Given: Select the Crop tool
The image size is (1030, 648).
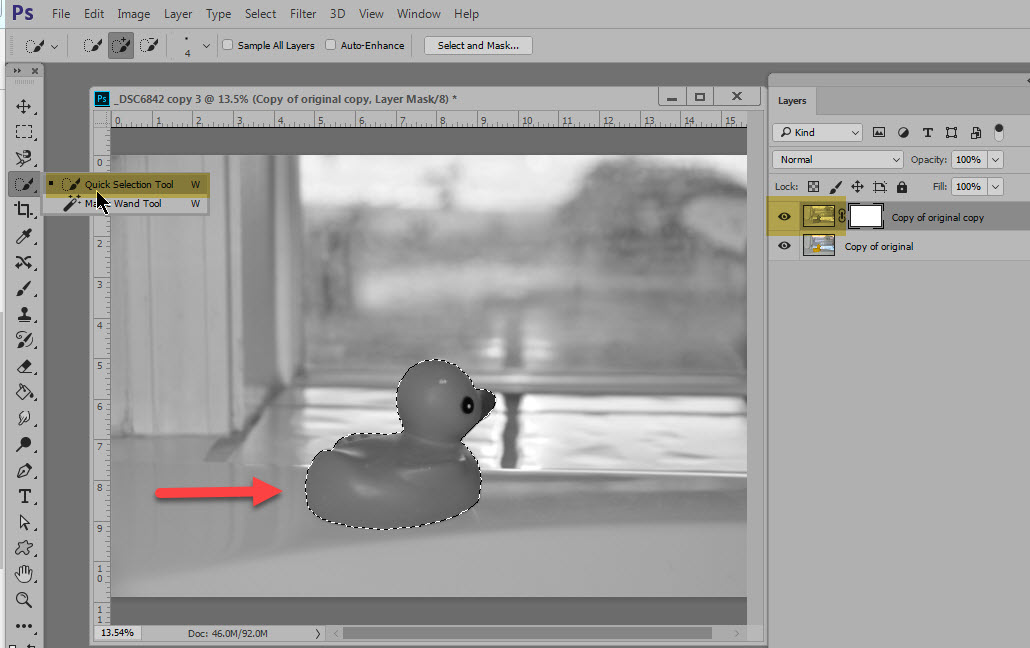Looking at the screenshot, I should pos(24,210).
